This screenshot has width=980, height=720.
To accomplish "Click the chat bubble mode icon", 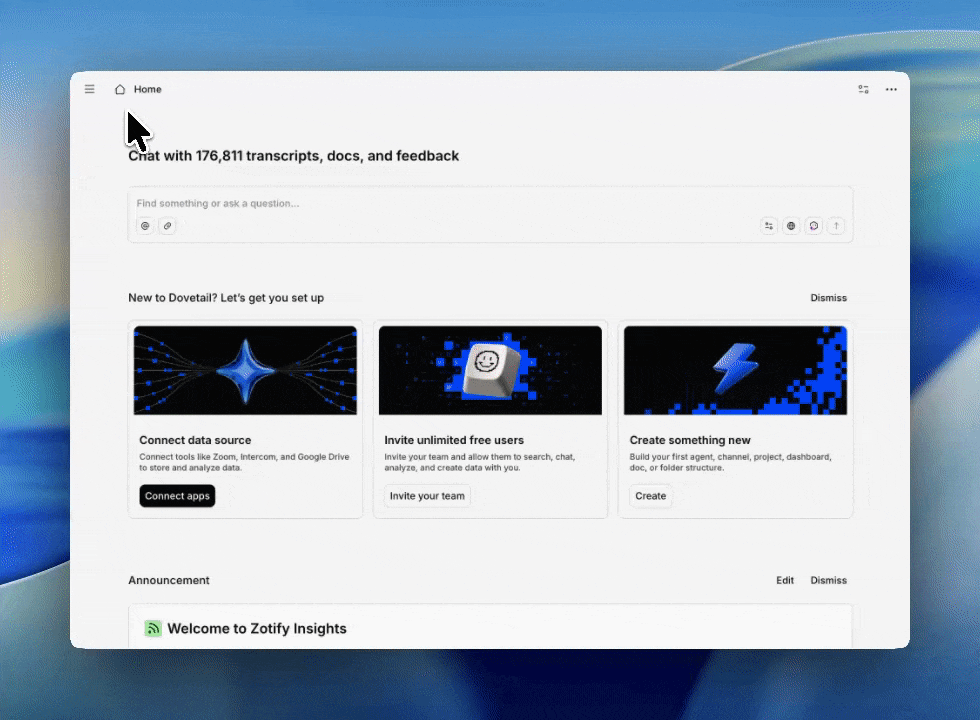I will coord(814,226).
